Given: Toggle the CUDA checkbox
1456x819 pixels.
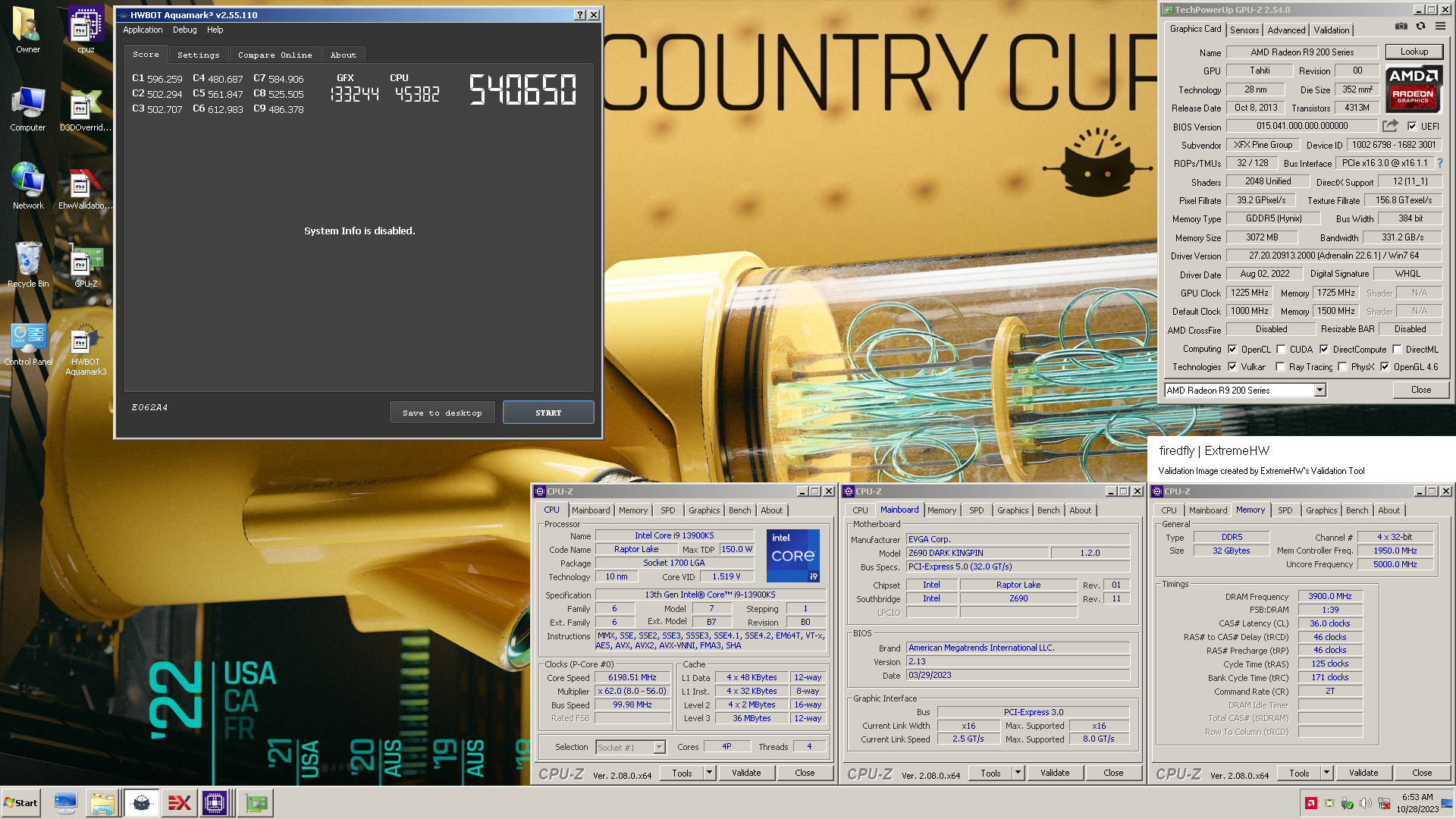Looking at the screenshot, I should [x=1281, y=350].
